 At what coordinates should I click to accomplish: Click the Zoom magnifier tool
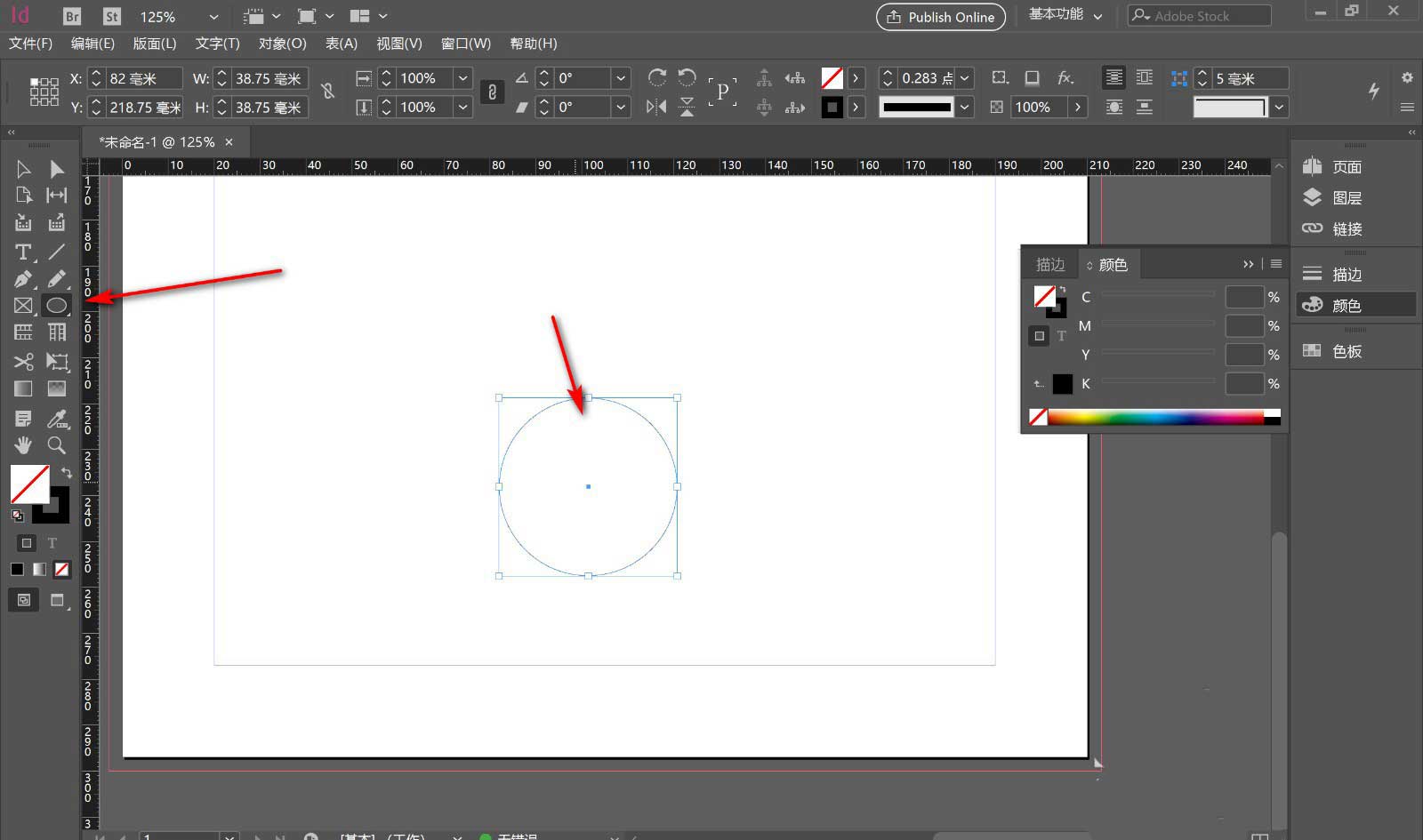(x=57, y=445)
